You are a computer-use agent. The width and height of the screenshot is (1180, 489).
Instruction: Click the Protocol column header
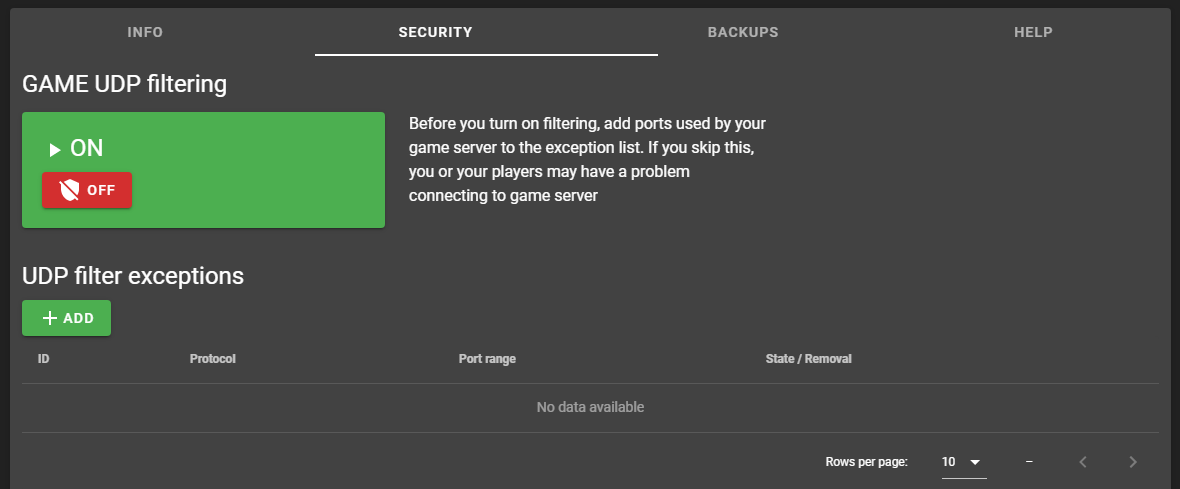[x=212, y=358]
